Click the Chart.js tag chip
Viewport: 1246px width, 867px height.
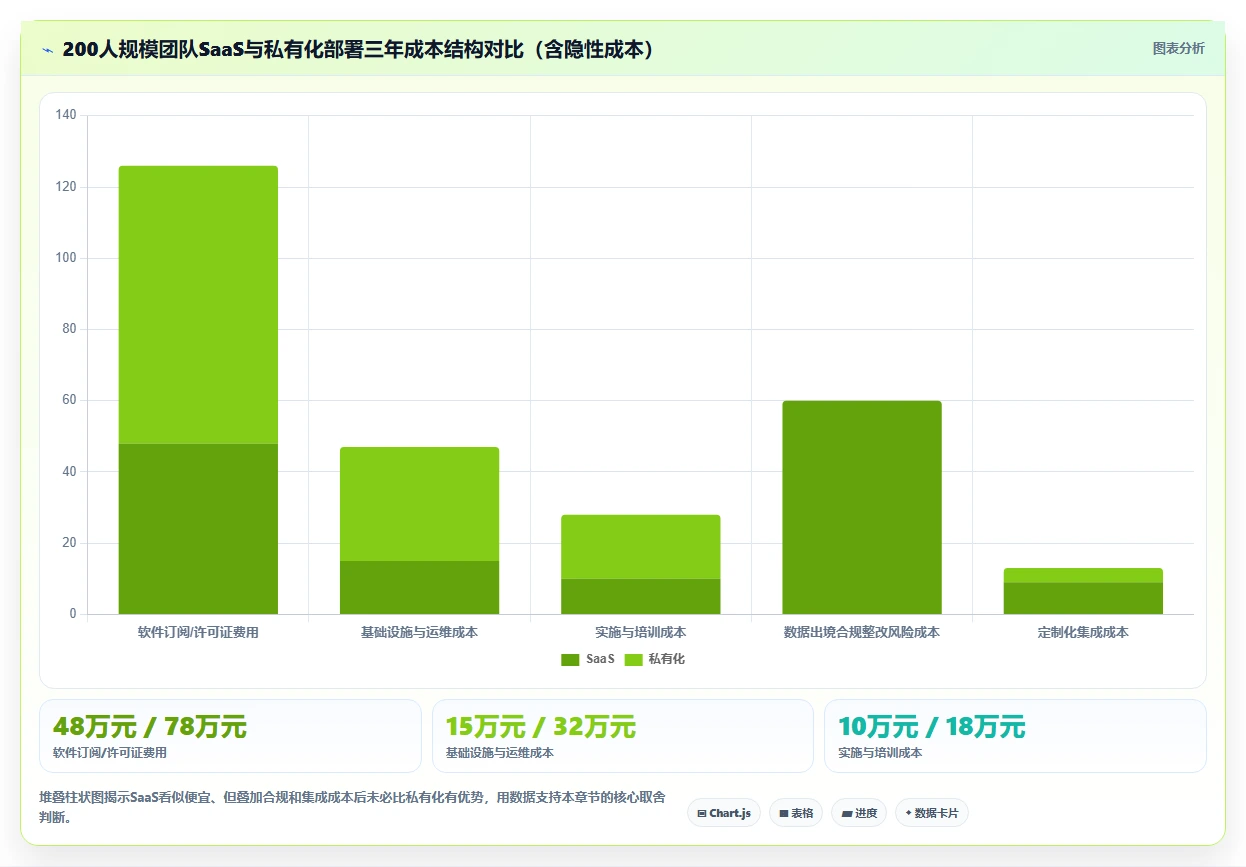coord(724,813)
